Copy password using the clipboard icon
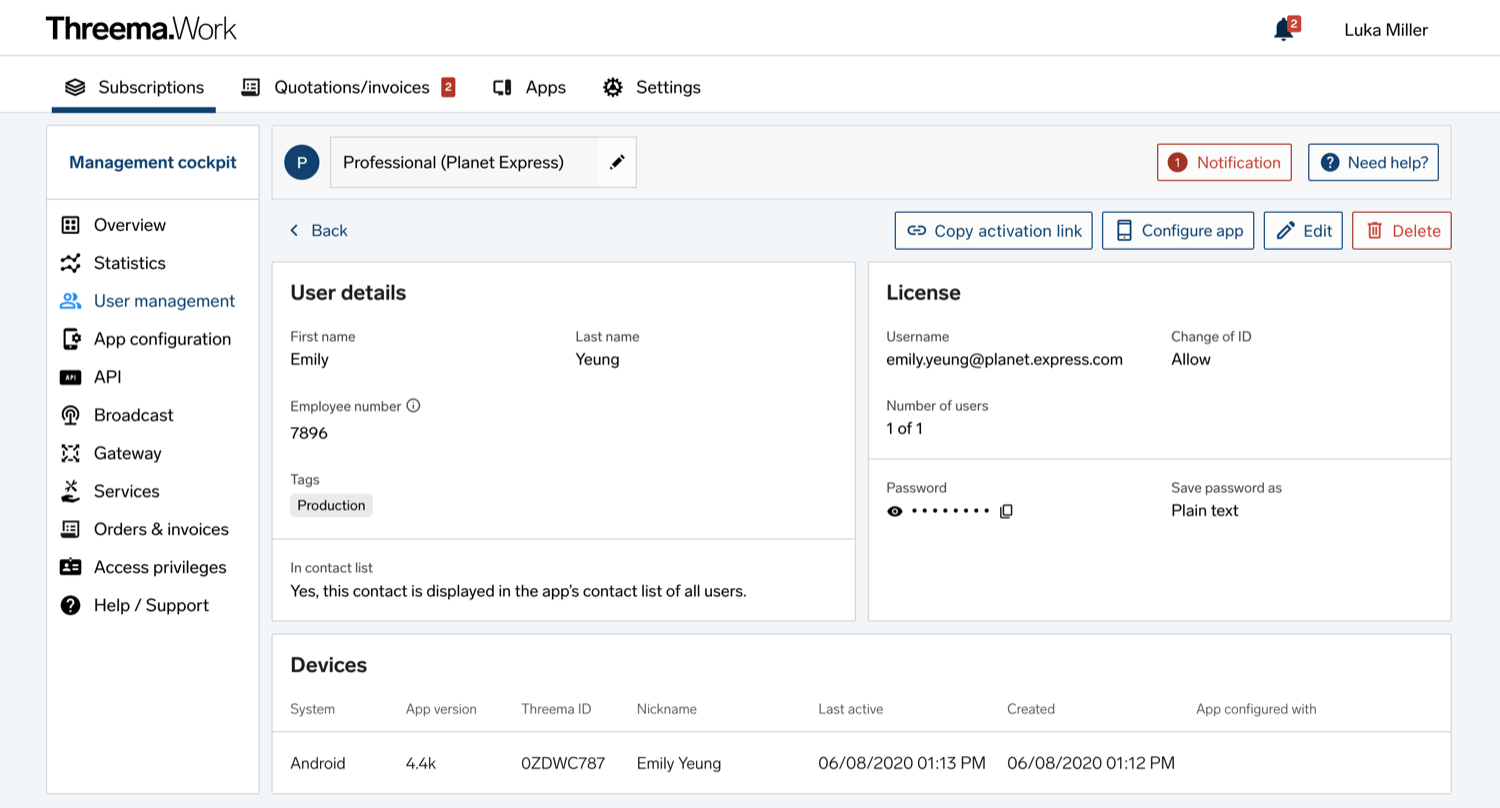 click(1006, 511)
